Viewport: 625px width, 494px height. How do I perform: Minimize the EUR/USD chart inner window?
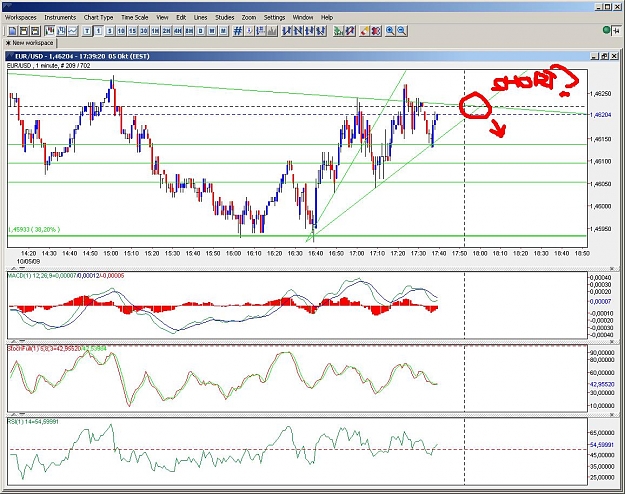click(595, 56)
